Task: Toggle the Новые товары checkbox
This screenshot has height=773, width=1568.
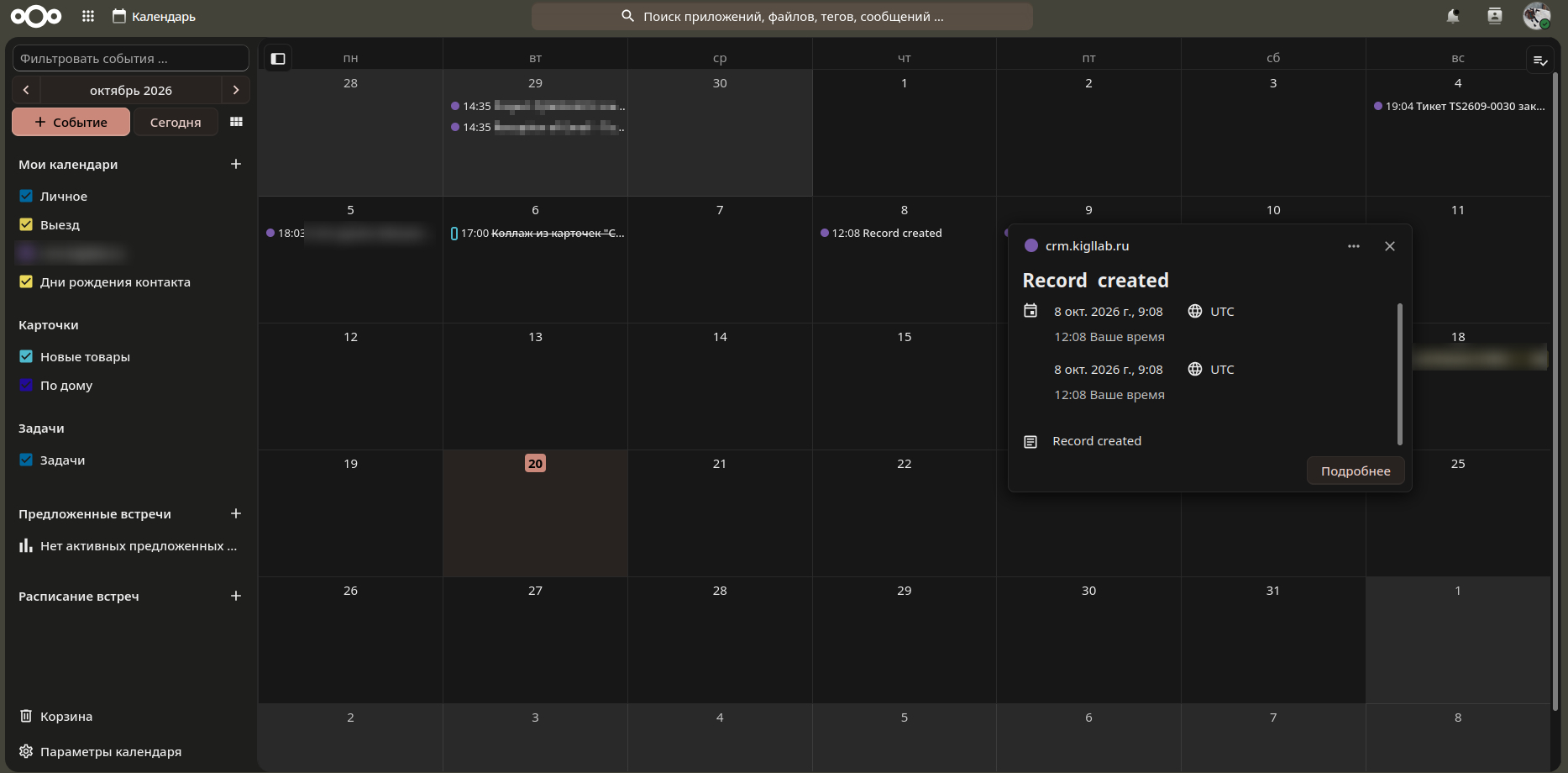Action: coord(26,356)
